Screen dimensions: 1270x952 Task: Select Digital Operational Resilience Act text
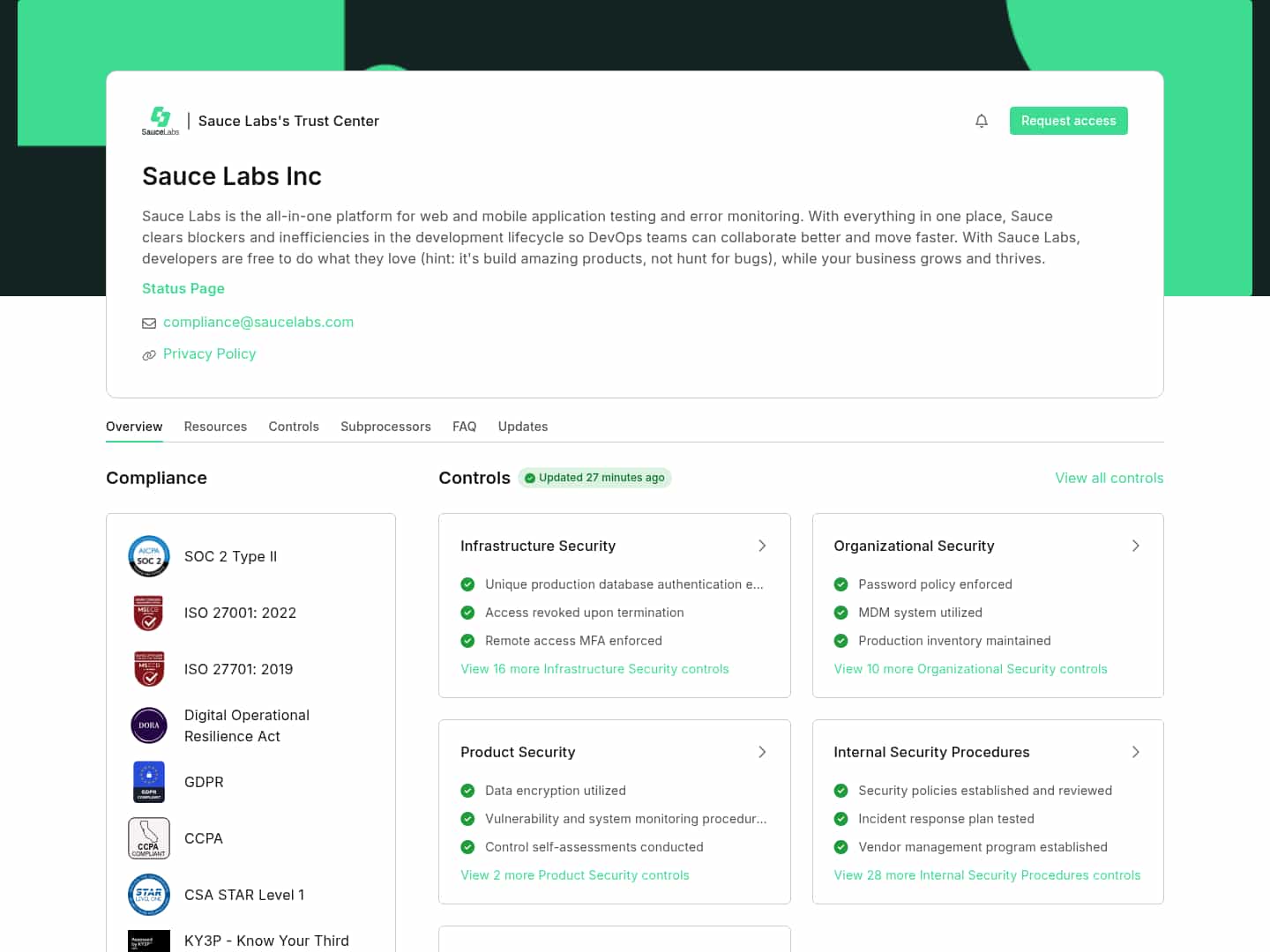tap(247, 725)
